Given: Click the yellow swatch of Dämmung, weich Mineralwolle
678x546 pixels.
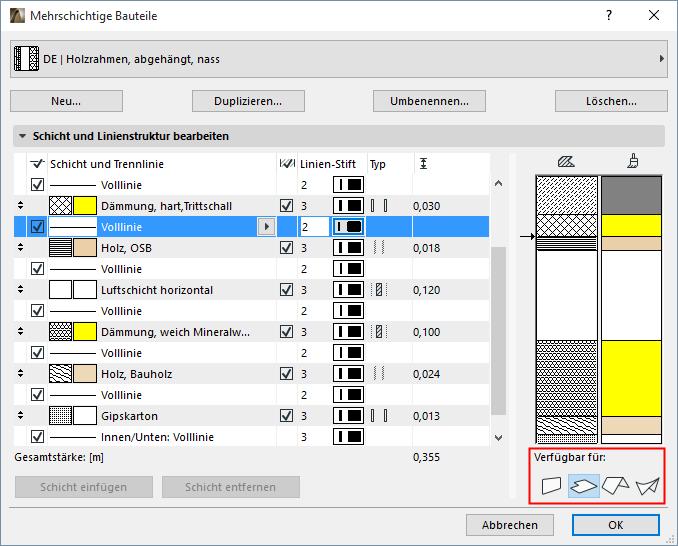Looking at the screenshot, I should pos(85,332).
